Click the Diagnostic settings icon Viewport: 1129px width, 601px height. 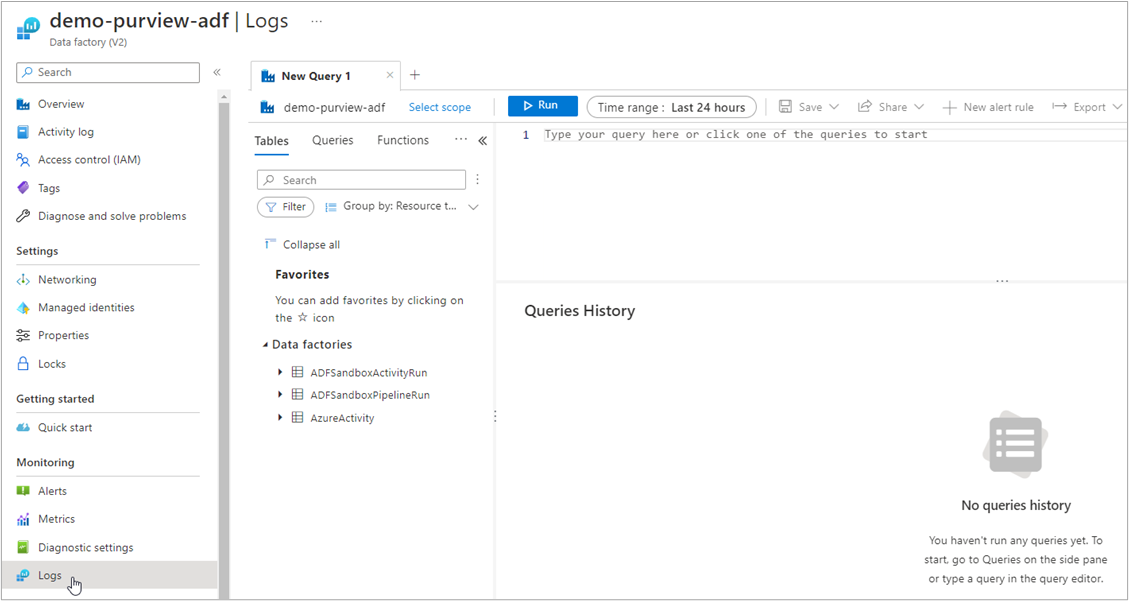pos(23,548)
